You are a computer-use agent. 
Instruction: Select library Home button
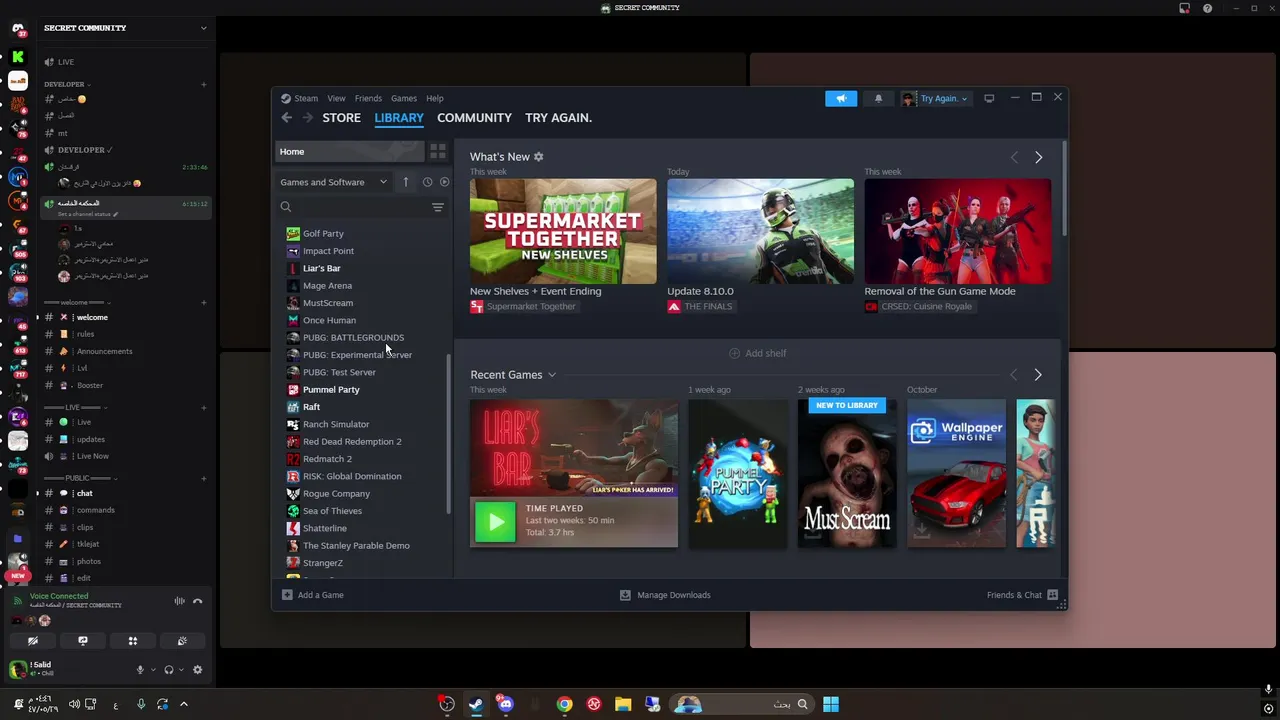tap(349, 152)
